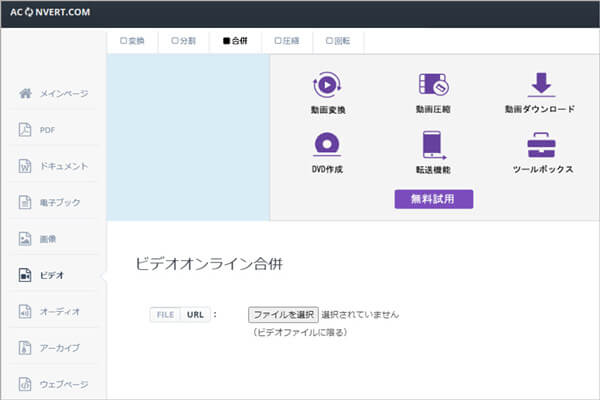This screenshot has height=400, width=600.
Task: Go to メインページ home in sidebar
Action: point(58,93)
